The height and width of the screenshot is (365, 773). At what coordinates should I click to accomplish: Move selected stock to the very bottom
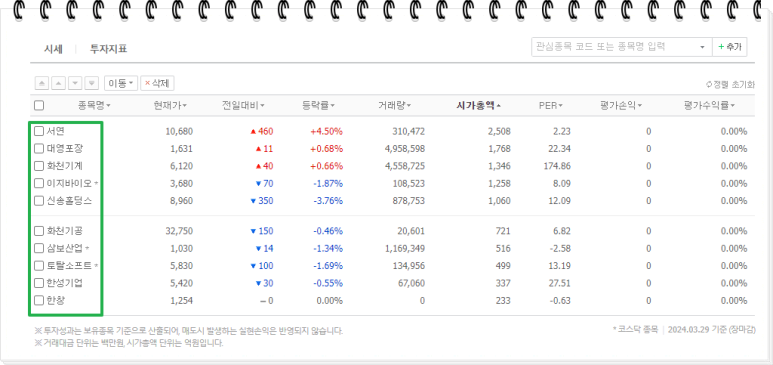pos(92,83)
